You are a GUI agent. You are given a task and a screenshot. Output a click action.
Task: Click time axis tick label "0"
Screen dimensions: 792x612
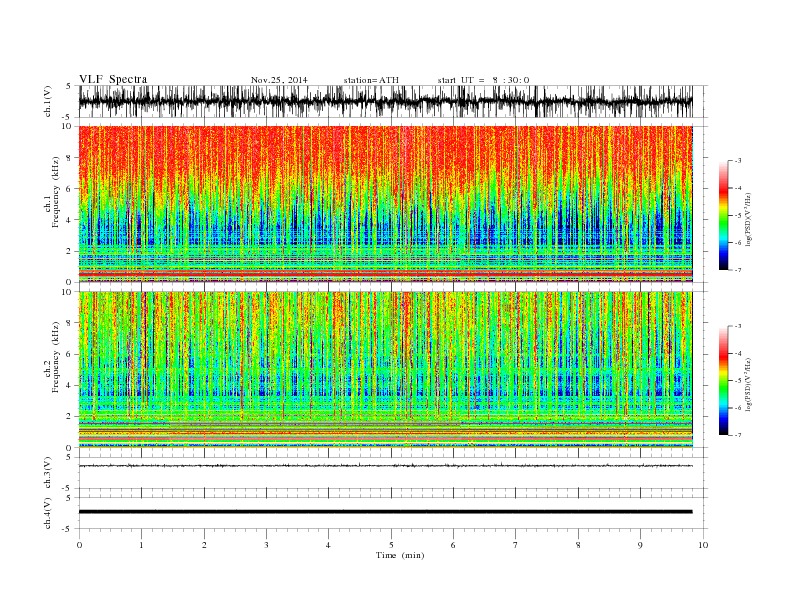point(79,545)
